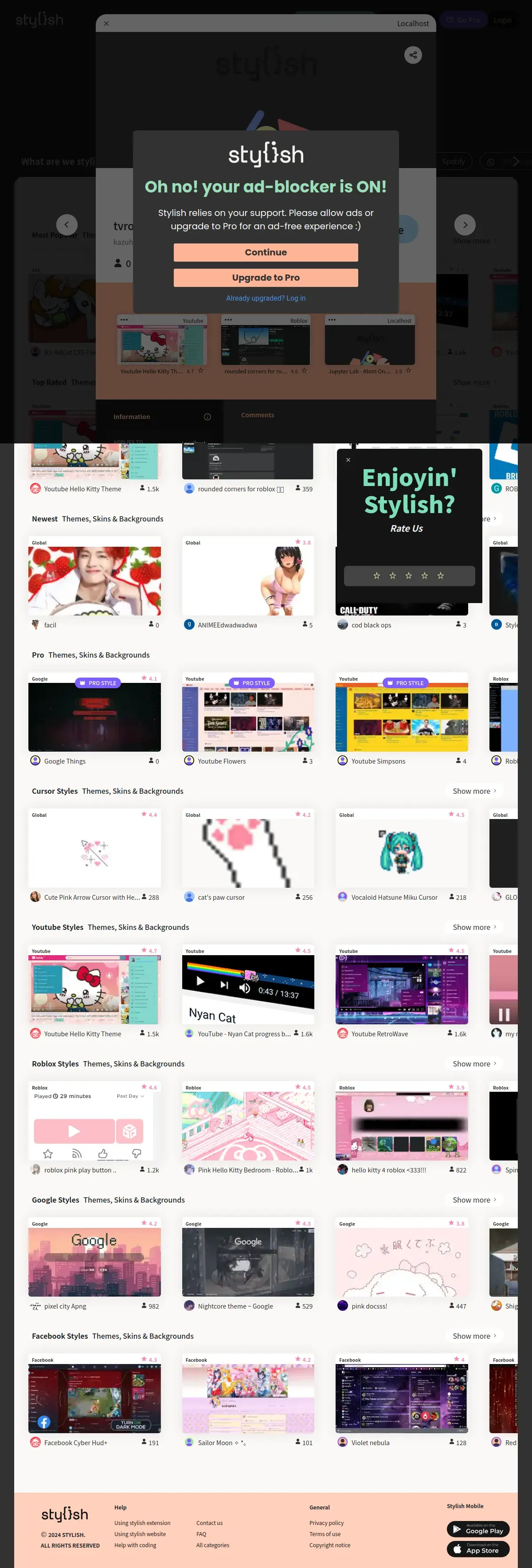
Task: Click the Login link in header
Action: pyautogui.click(x=503, y=20)
